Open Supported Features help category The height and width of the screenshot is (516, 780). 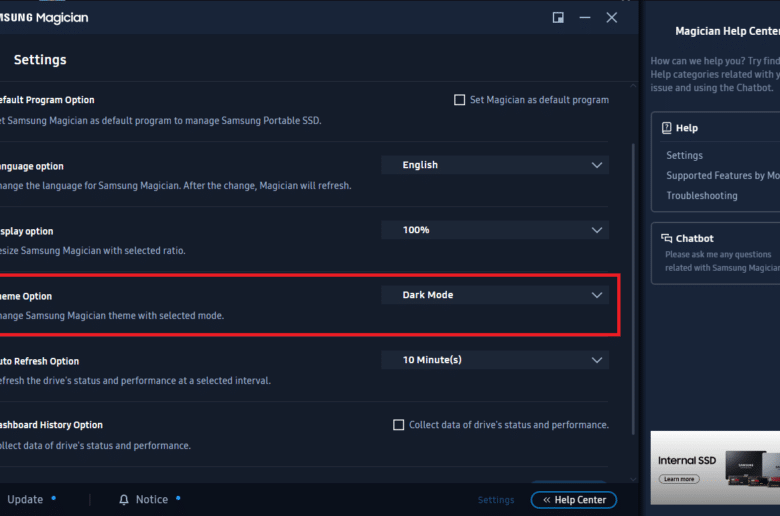click(723, 176)
